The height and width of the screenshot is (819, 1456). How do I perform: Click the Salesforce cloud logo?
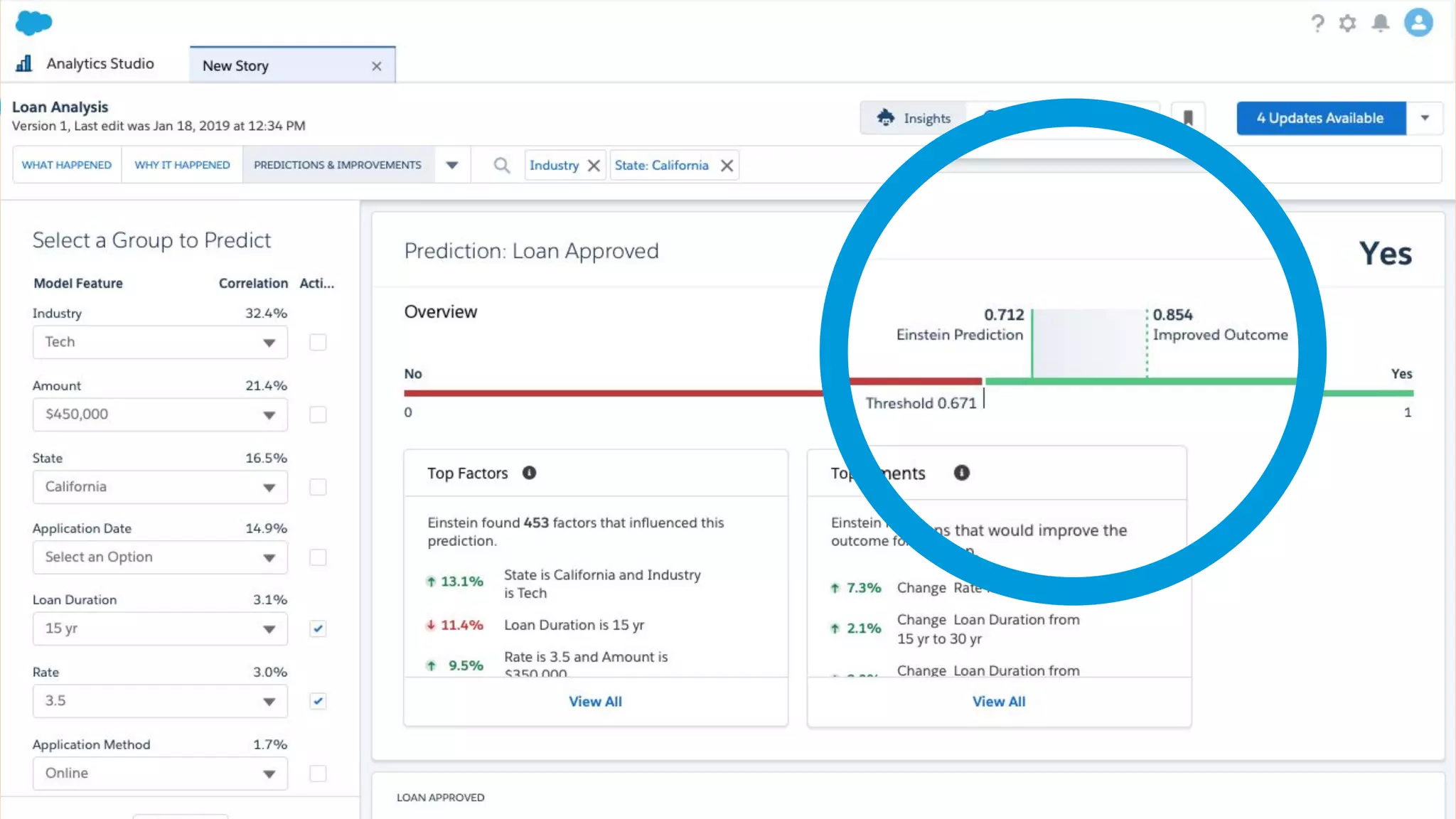(33, 23)
